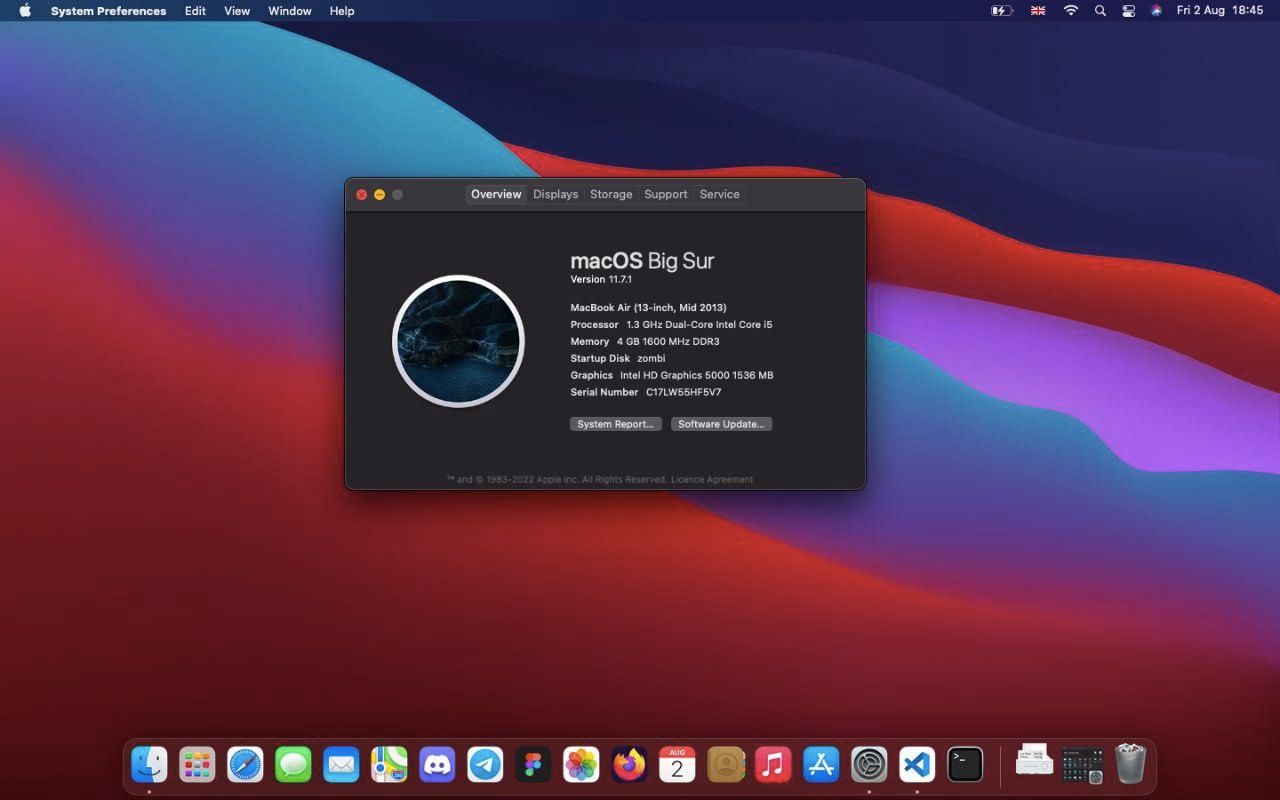Click the Memory 4 GB 1600 MHz DDR3 line
Image resolution: width=1280 pixels, height=800 pixels.
point(645,341)
